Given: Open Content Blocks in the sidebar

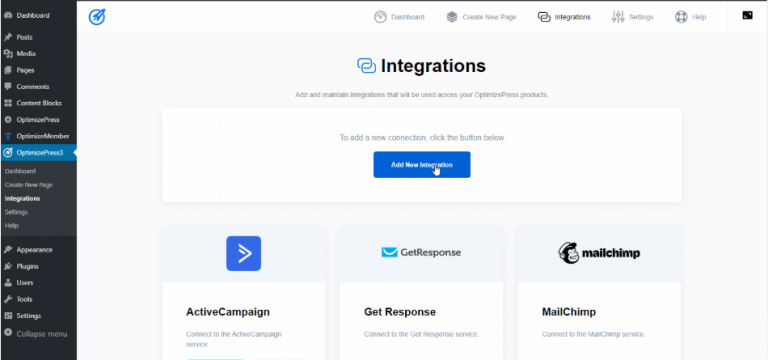Looking at the screenshot, I should point(38,103).
